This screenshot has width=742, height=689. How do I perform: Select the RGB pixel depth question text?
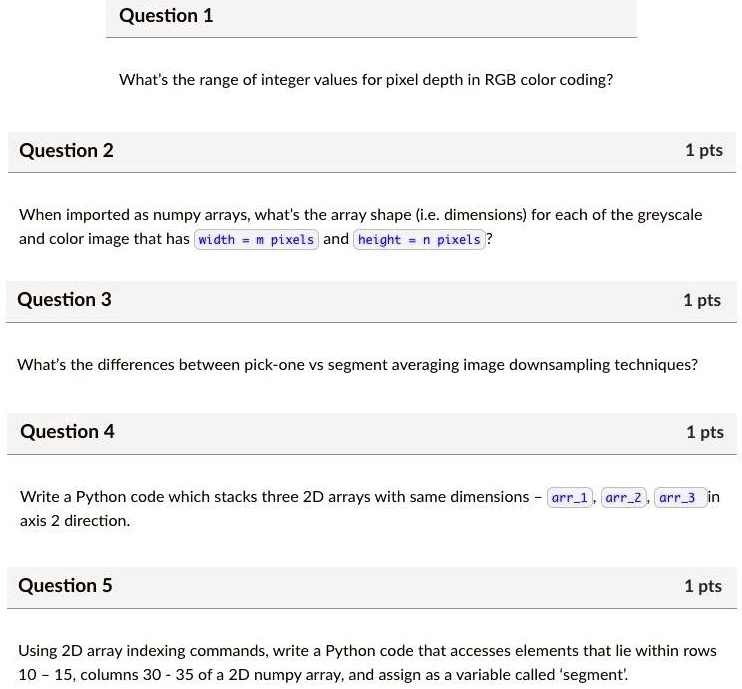click(366, 79)
